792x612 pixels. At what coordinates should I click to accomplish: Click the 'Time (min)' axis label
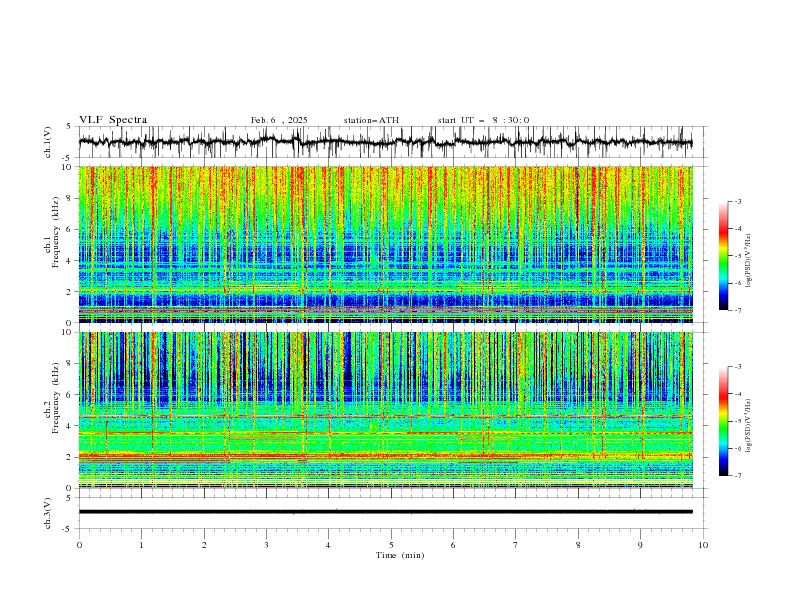(x=400, y=555)
